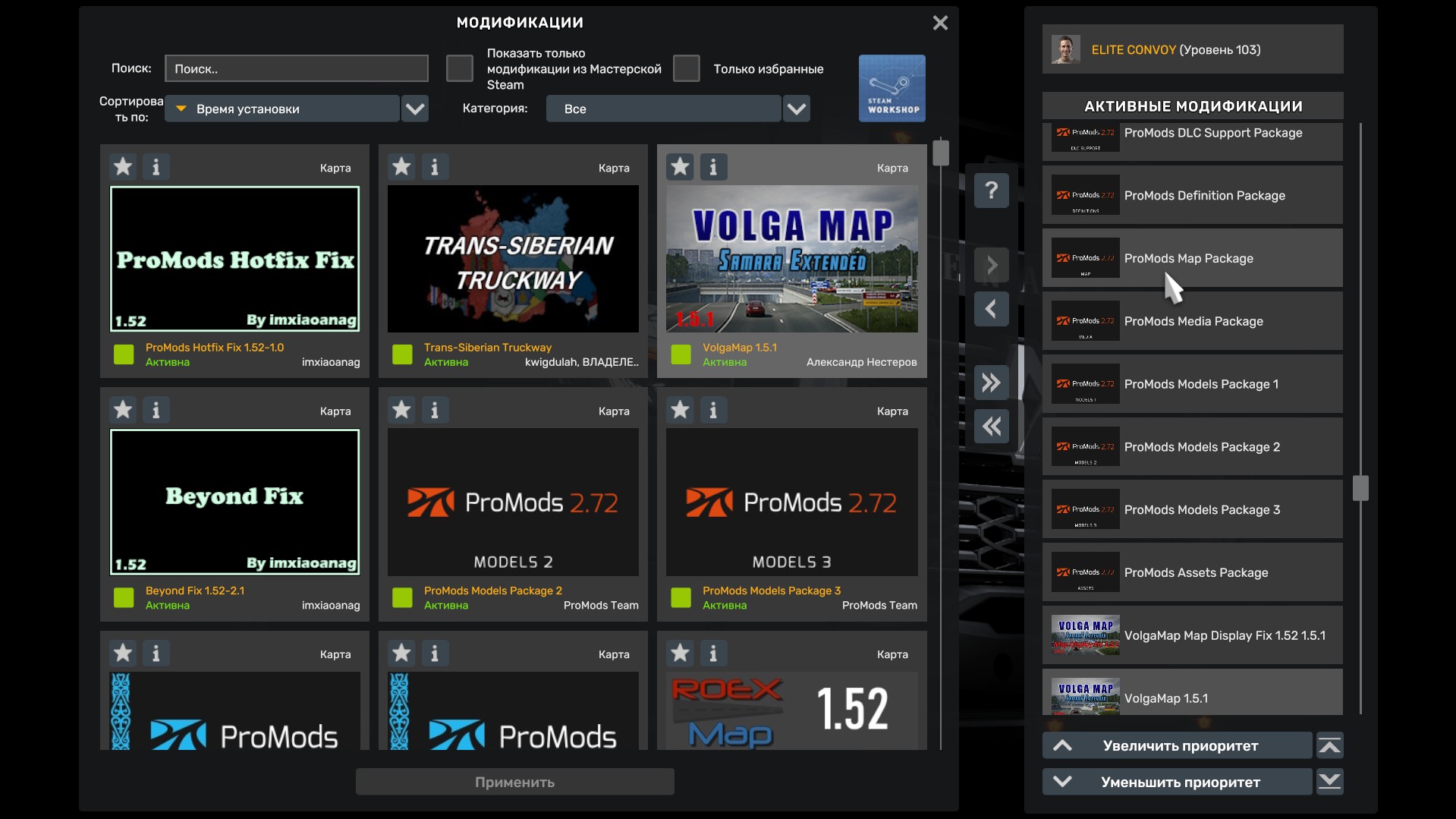Viewport: 1456px width, 819px height.
Task: Click Применить apply button
Action: click(x=514, y=782)
